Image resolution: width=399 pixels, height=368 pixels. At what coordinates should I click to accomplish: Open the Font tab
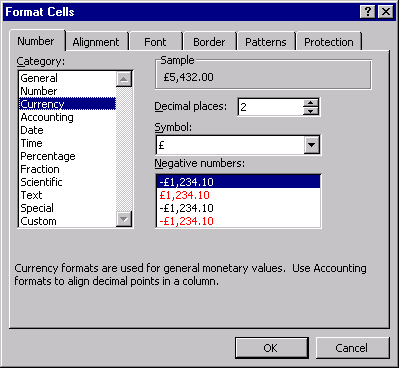pos(155,42)
